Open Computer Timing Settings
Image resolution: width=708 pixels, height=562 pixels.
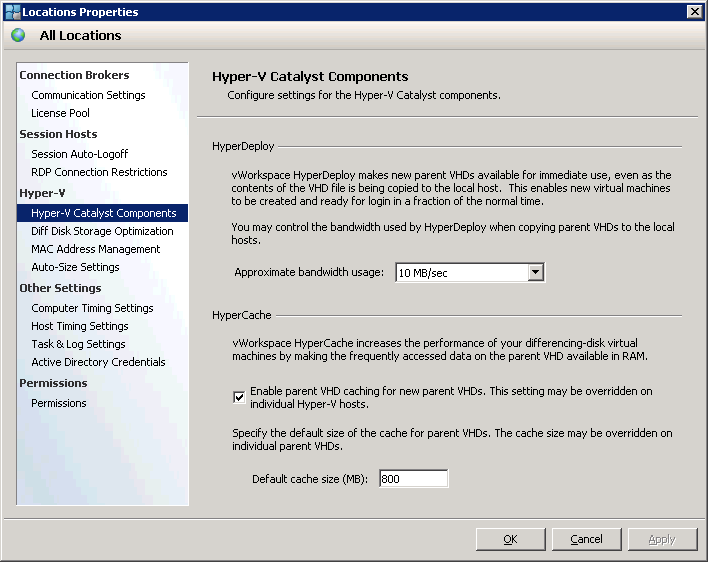point(92,308)
